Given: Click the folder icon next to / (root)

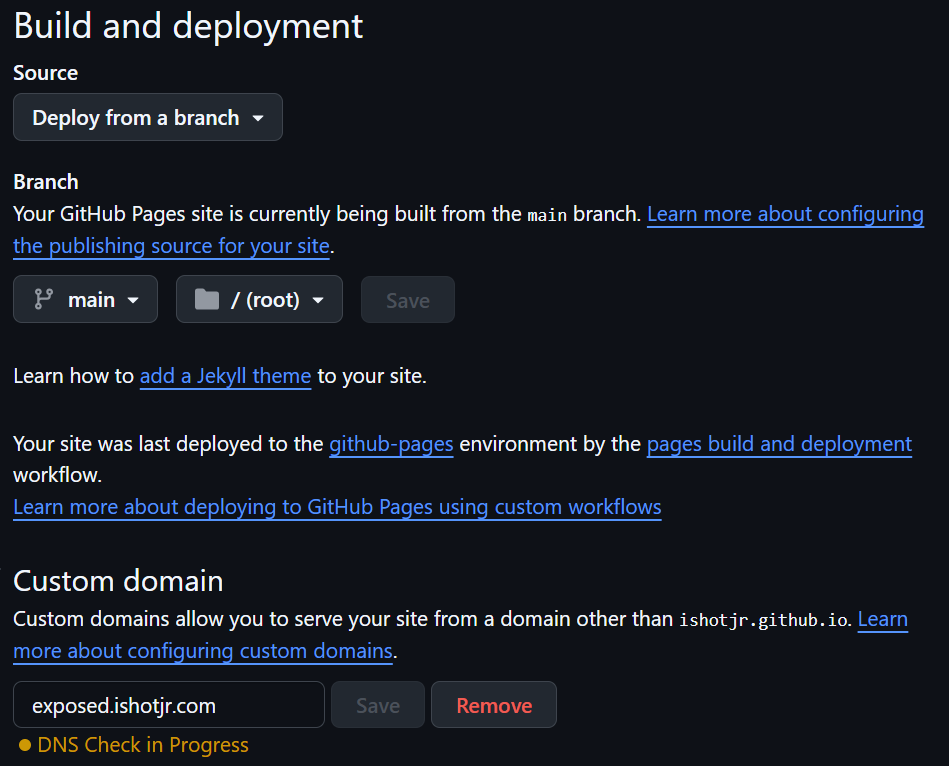Looking at the screenshot, I should pos(207,299).
